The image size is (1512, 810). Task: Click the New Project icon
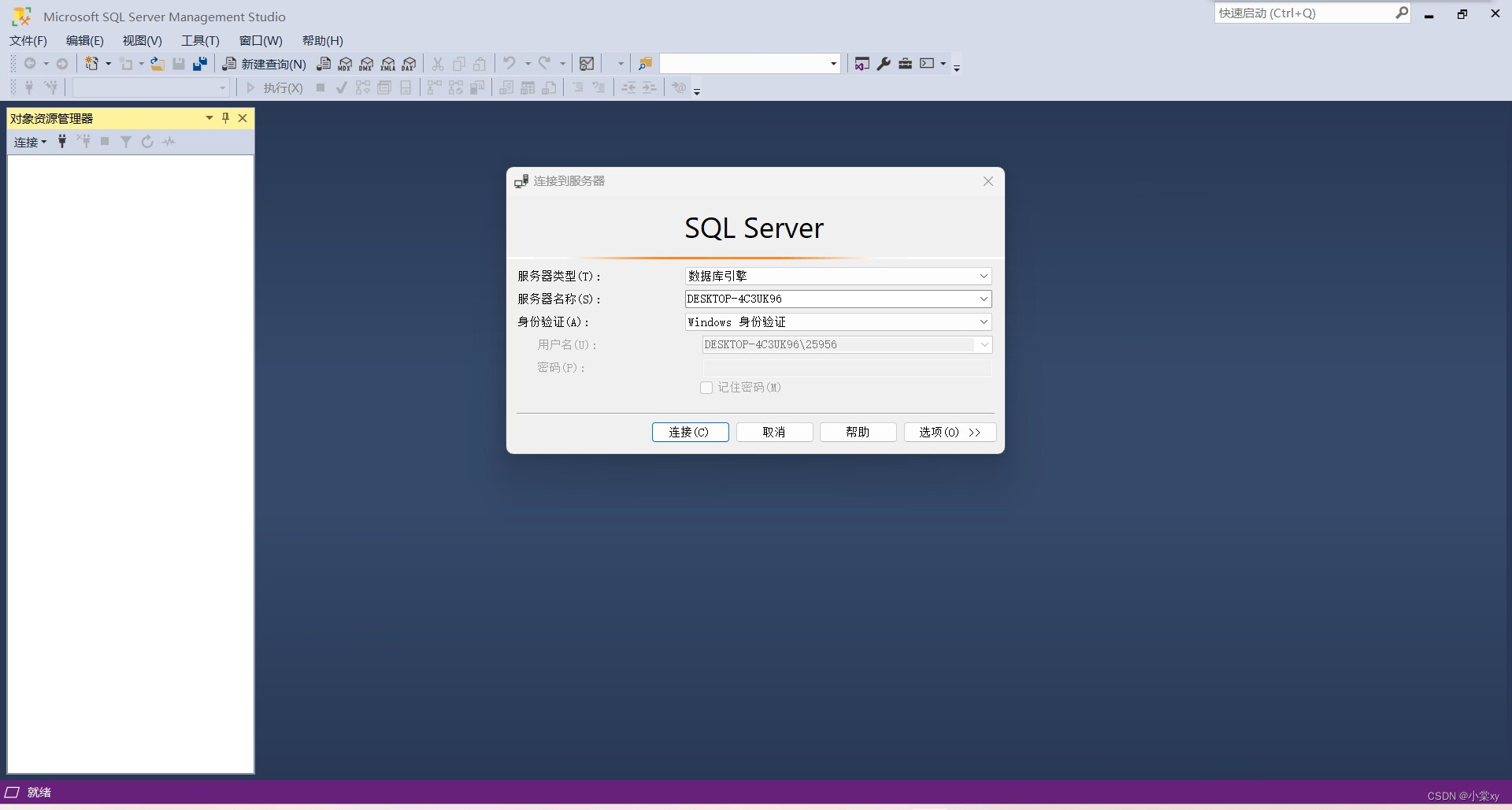tap(92, 64)
